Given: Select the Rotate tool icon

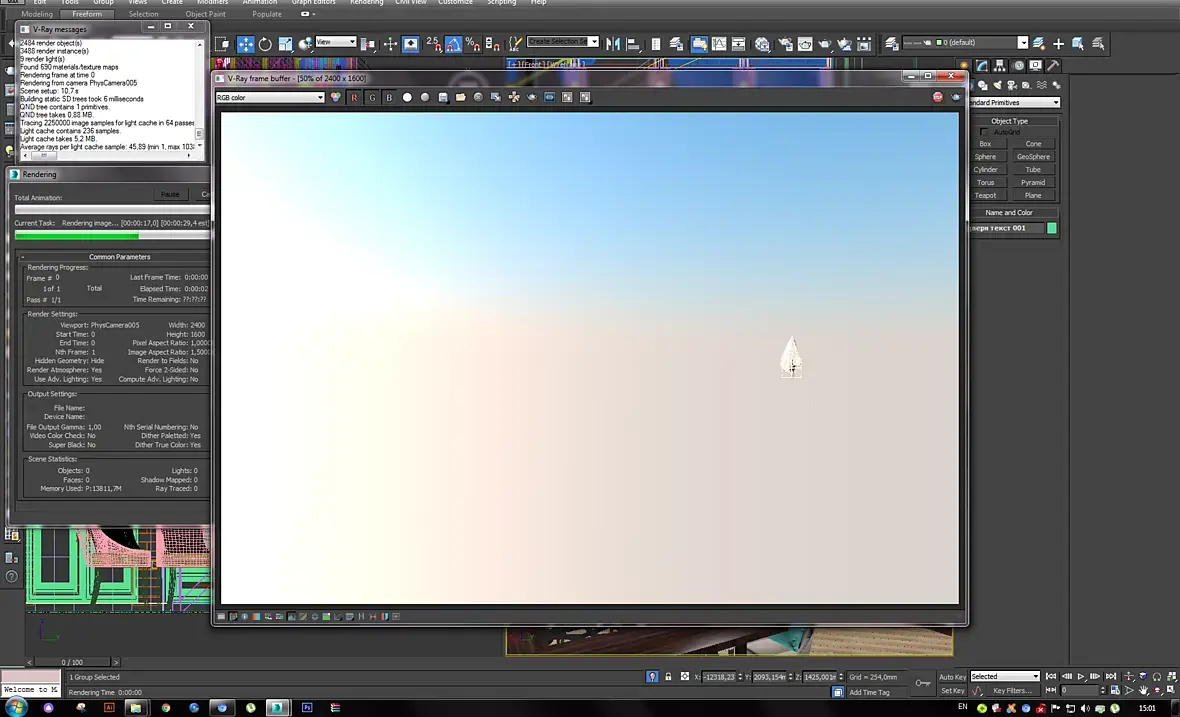Looking at the screenshot, I should pyautogui.click(x=265, y=44).
